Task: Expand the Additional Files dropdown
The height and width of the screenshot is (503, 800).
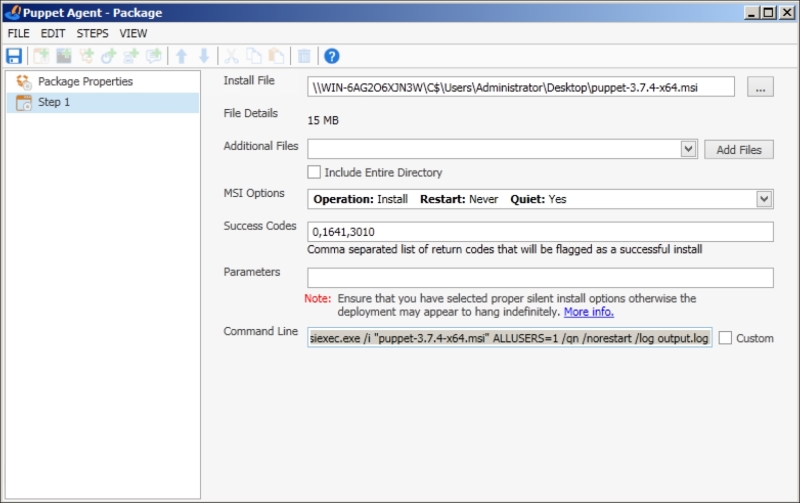Action: 687,149
